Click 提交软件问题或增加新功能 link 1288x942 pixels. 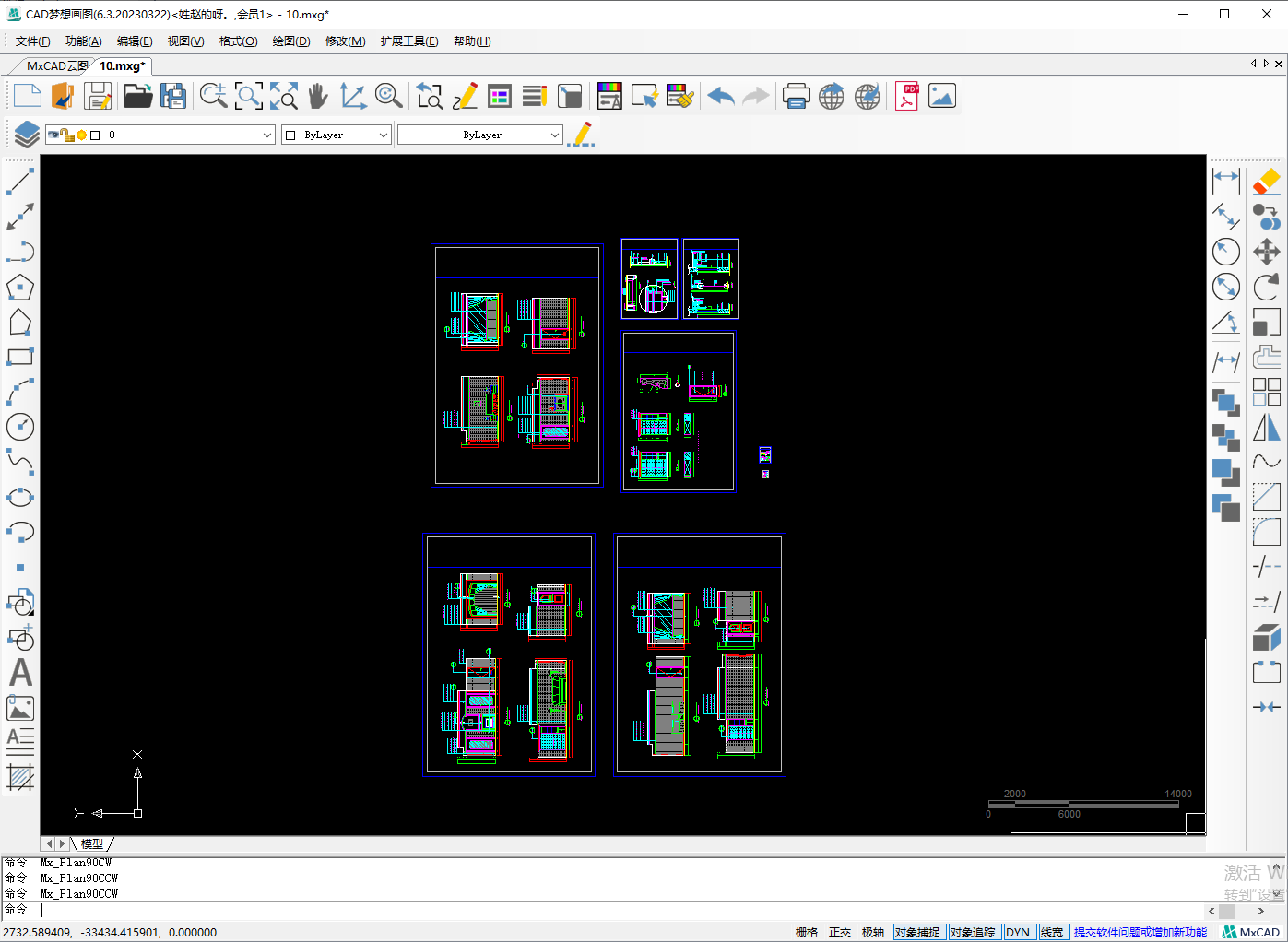click(x=1140, y=932)
